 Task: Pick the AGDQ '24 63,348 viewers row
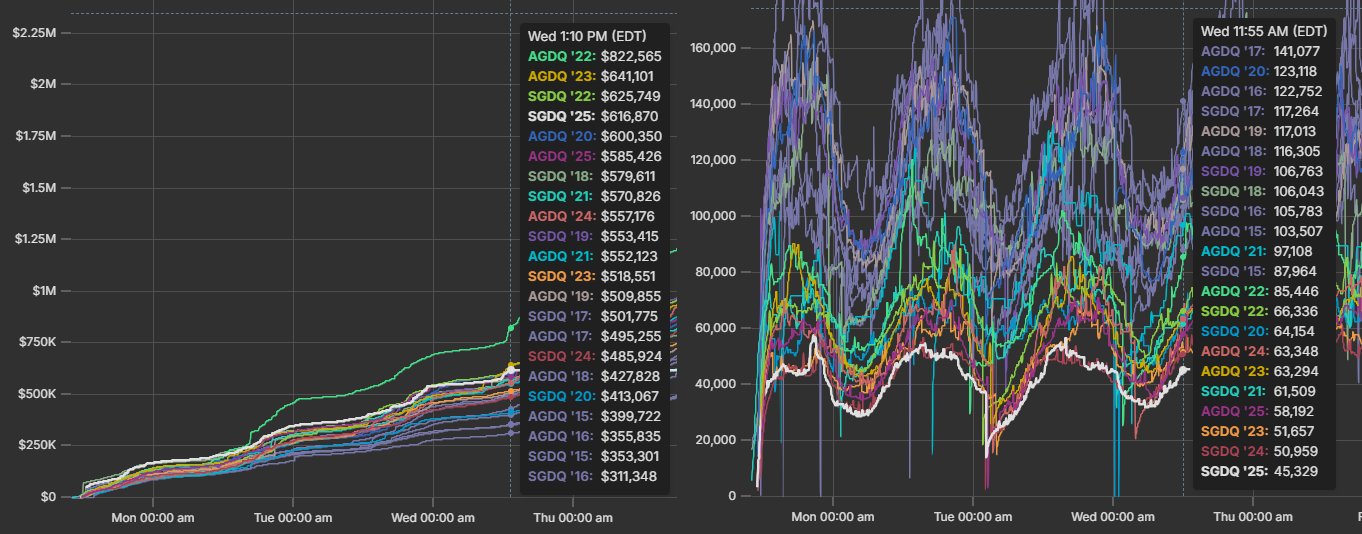point(1259,351)
